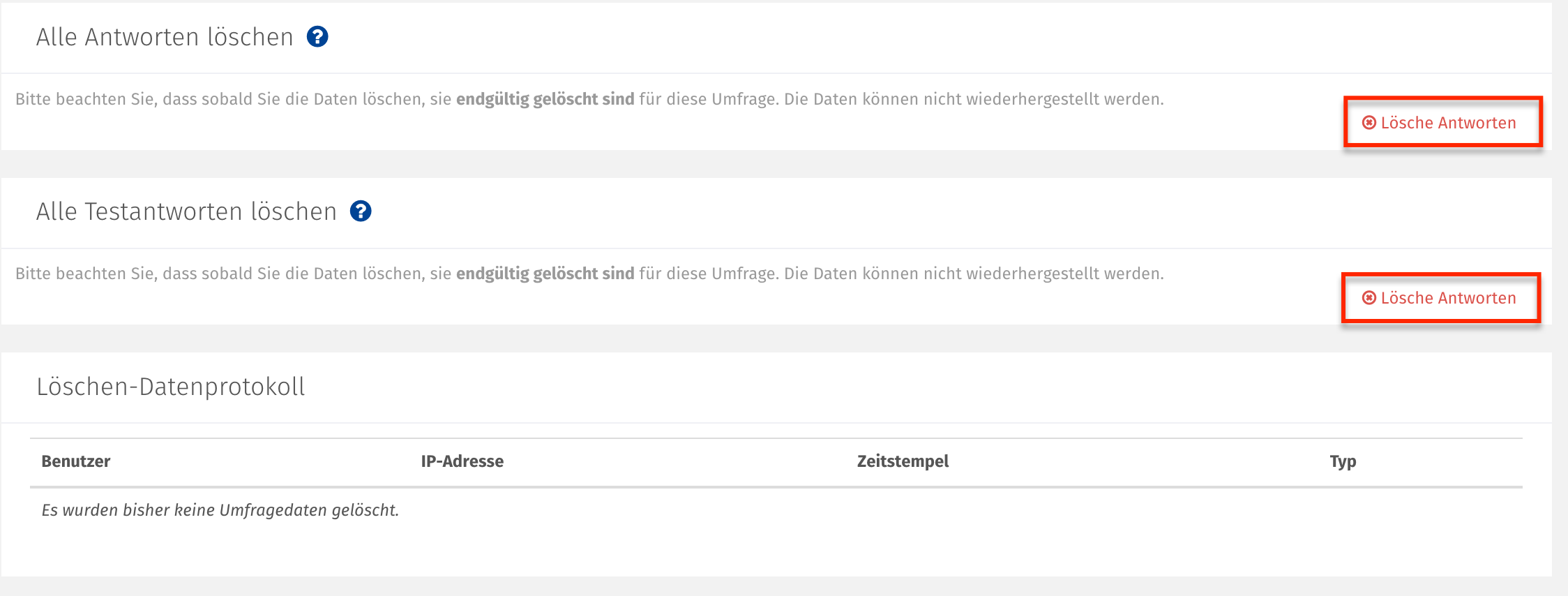Screen dimensions: 1568x596
Task: Sort the deletion log by Zeitstempel
Action: (903, 461)
